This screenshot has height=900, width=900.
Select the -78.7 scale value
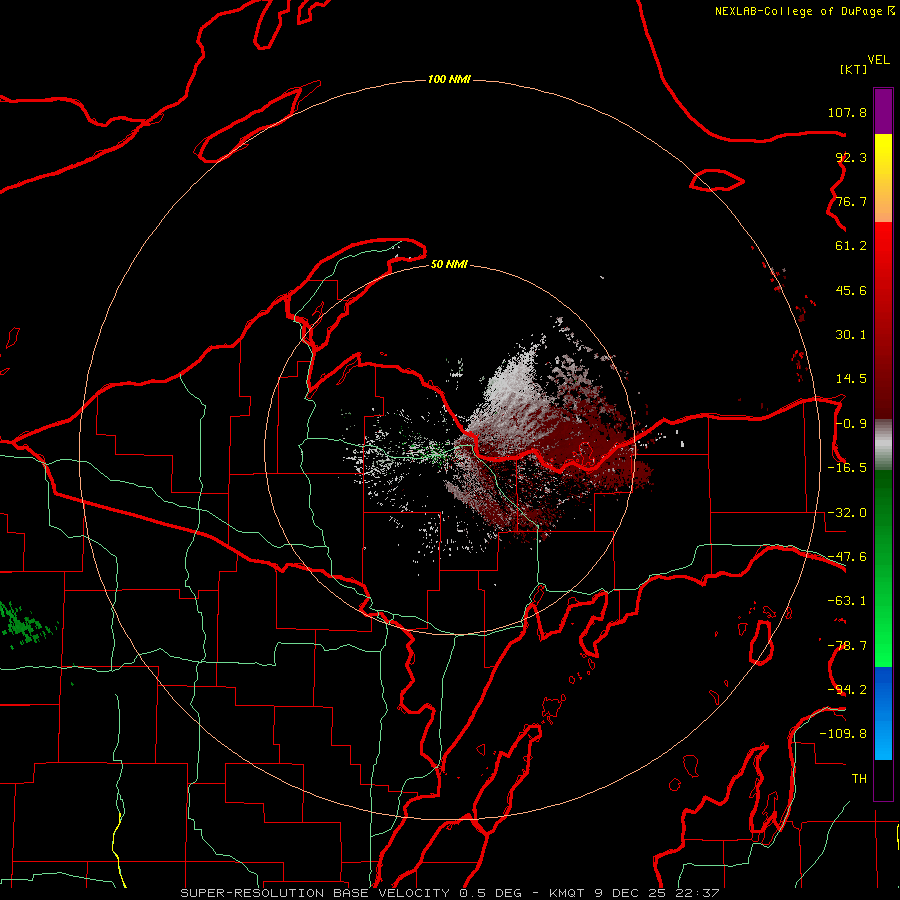847,646
